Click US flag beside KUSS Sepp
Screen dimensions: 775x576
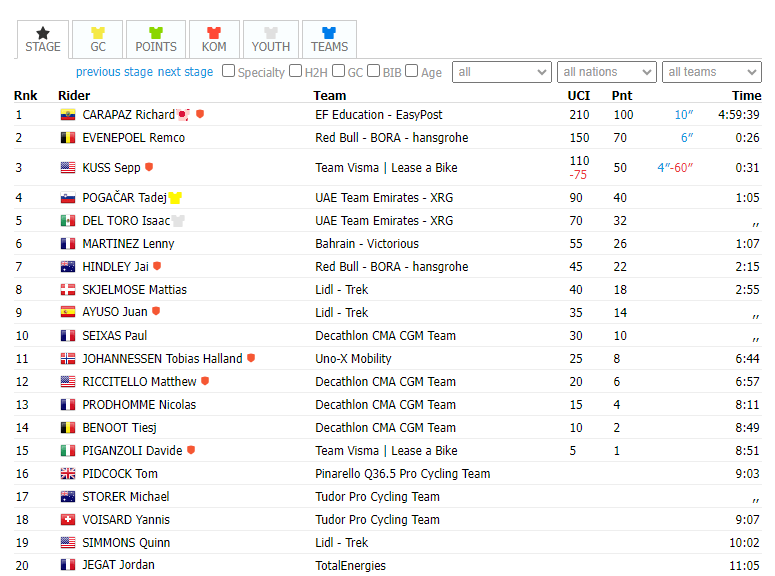tap(68, 168)
